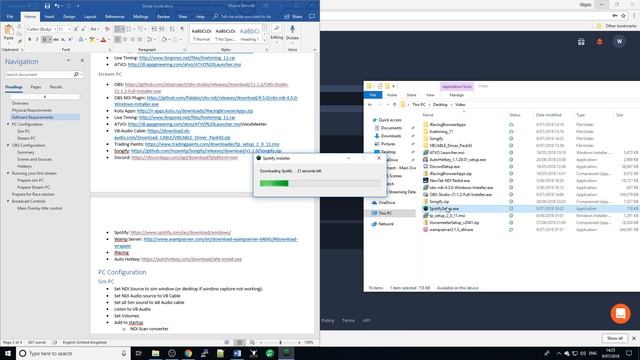Click the Save icon in Word's title bar

click(x=47, y=6)
